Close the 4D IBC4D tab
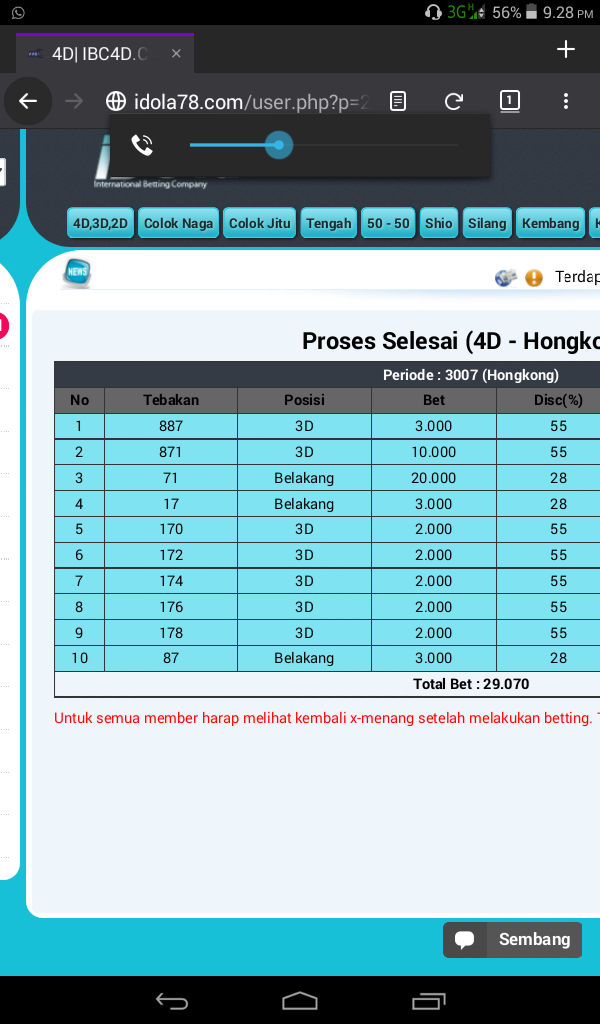Screen dimensions: 600x1024 [x=176, y=54]
